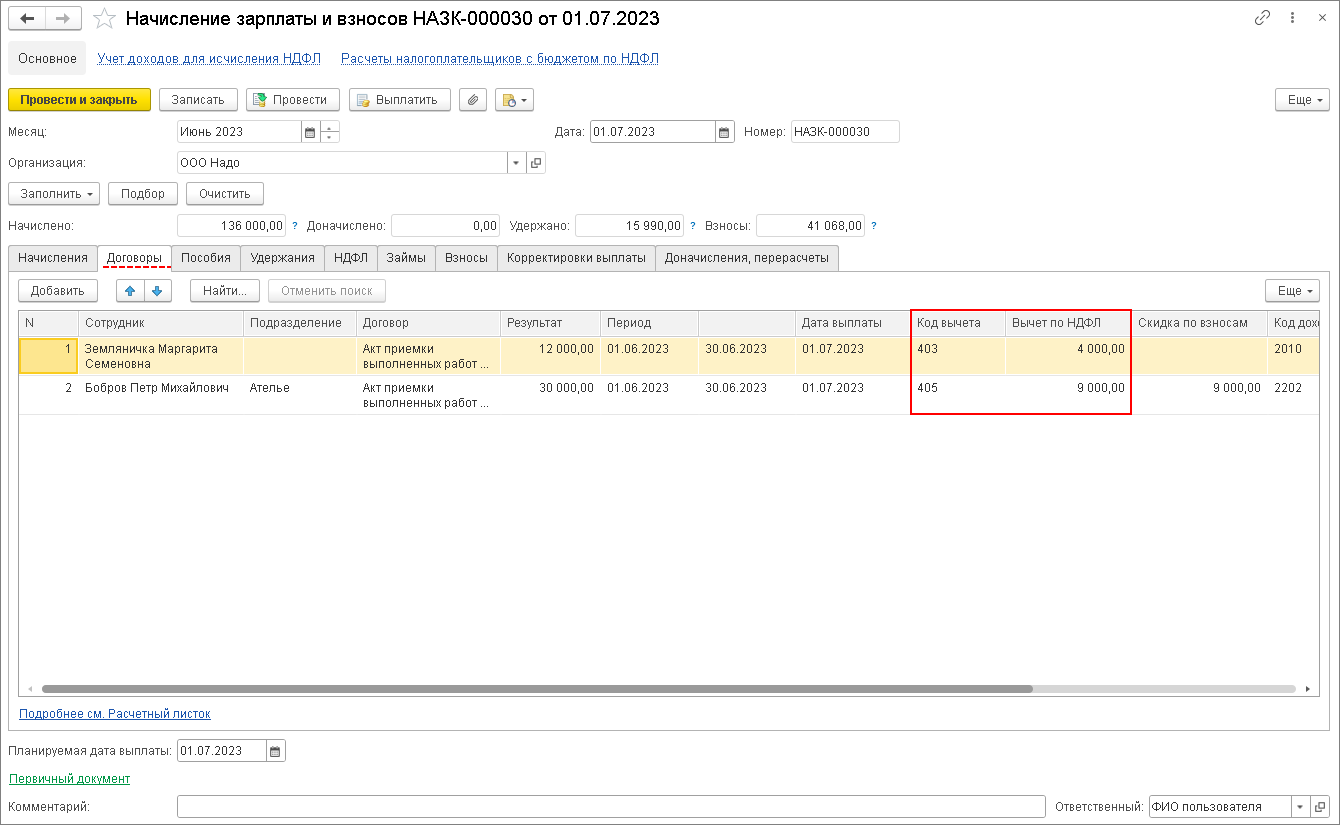Viewport: 1340px width, 825px height.
Task: Select row Бобров Петр Михайлович
Action: pyautogui.click(x=669, y=395)
